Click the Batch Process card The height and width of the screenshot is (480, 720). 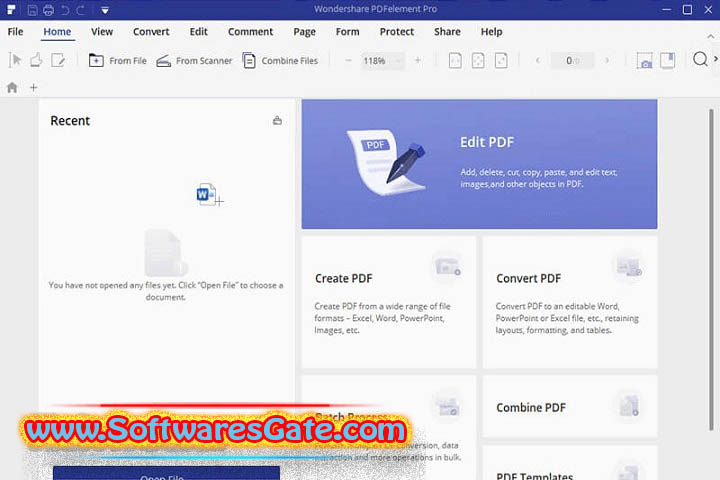tap(389, 427)
